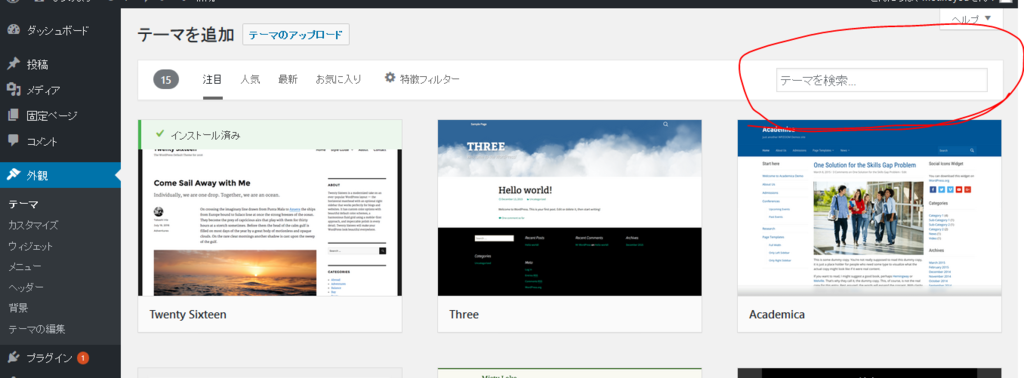Click the Three theme name

click(x=464, y=314)
